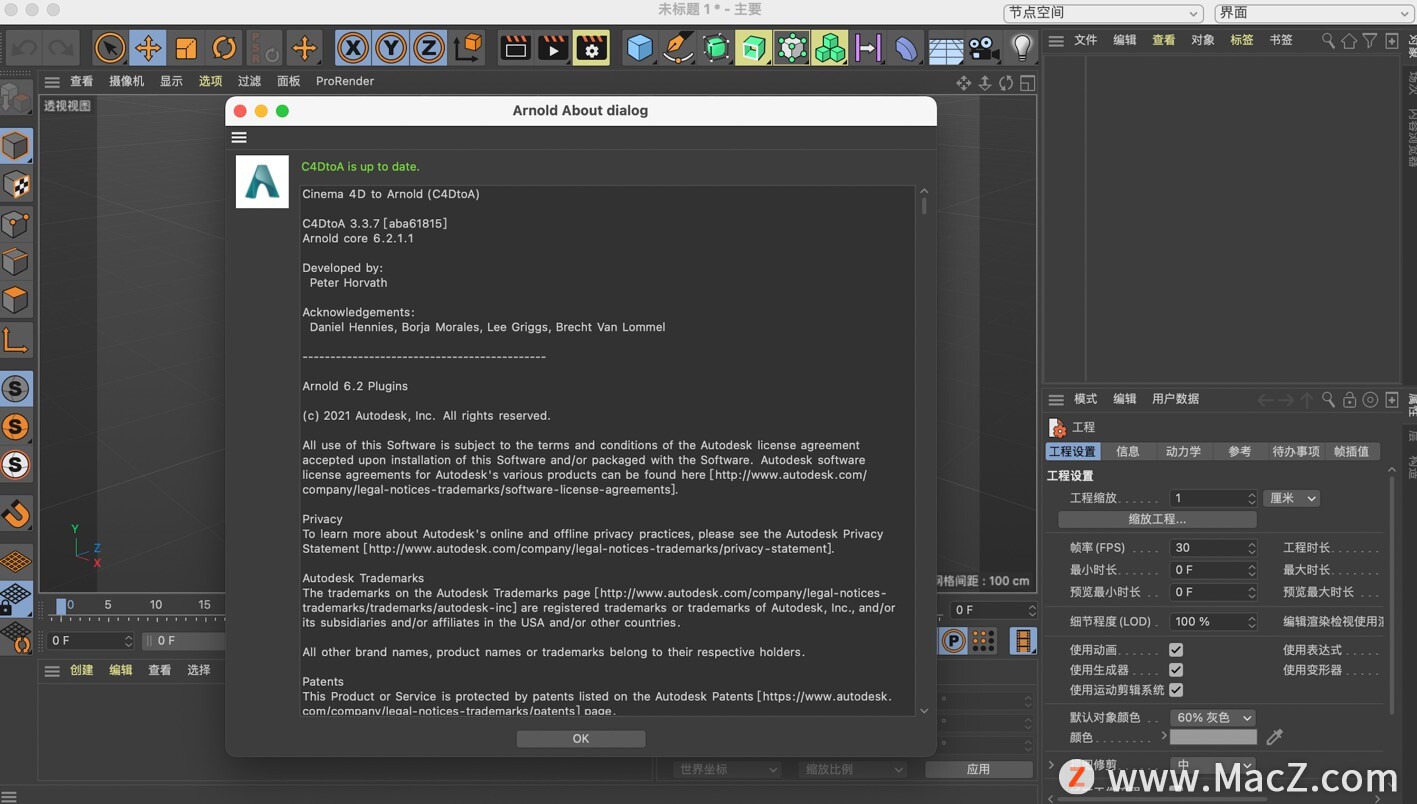Open the Bend deformer icon
This screenshot has height=804, width=1417.
906,47
